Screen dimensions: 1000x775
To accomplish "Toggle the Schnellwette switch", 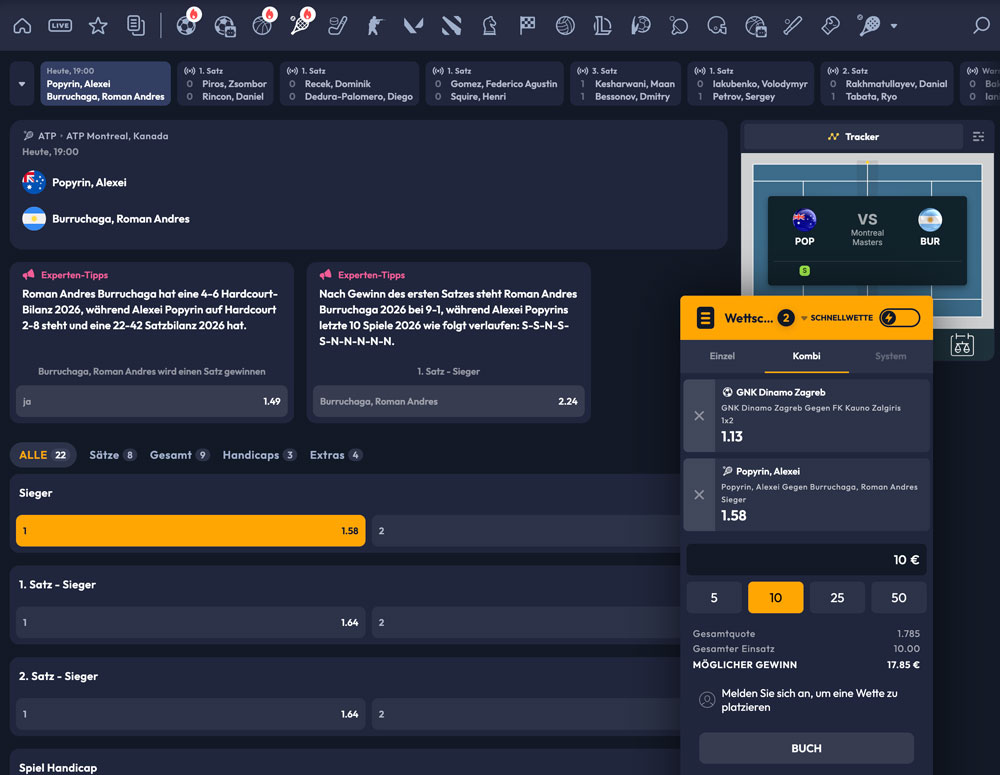I will coord(899,318).
